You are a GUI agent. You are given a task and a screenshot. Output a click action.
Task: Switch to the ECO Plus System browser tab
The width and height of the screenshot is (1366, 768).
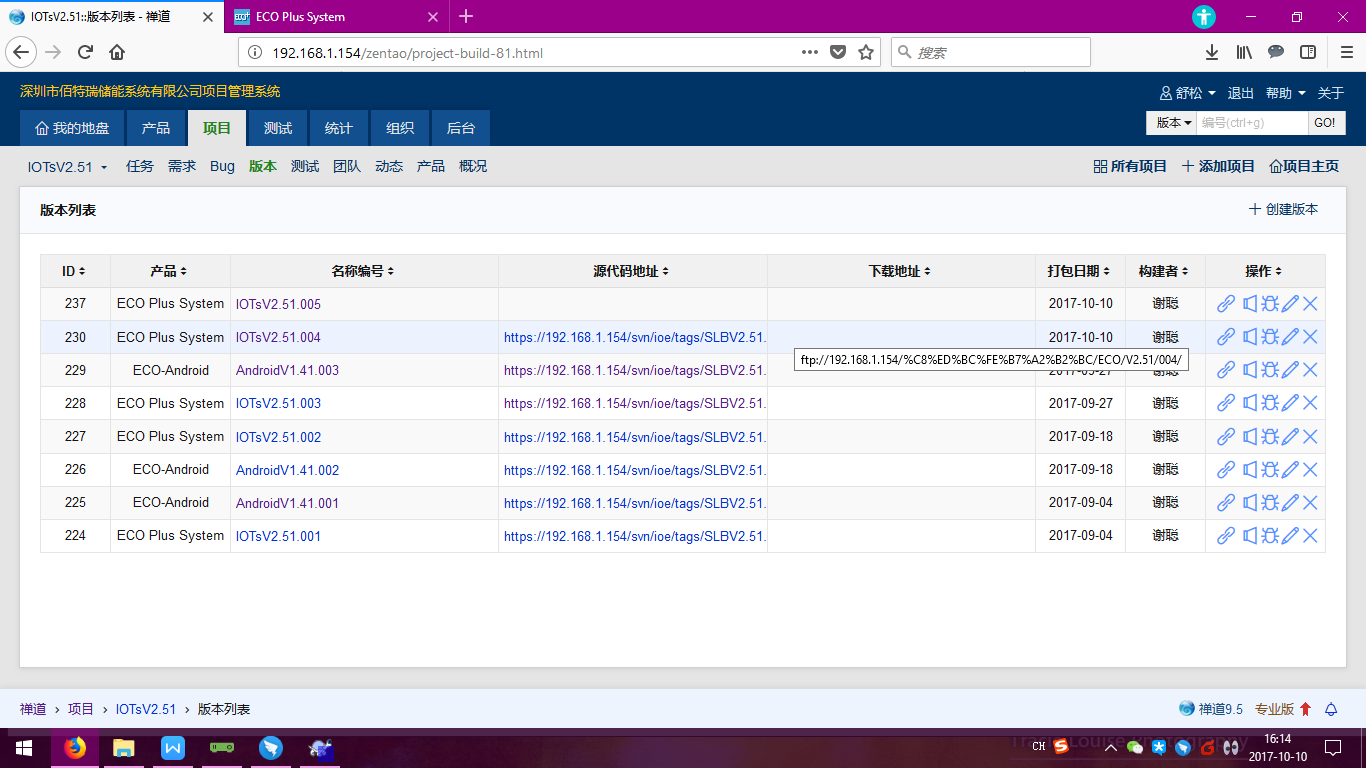[336, 17]
